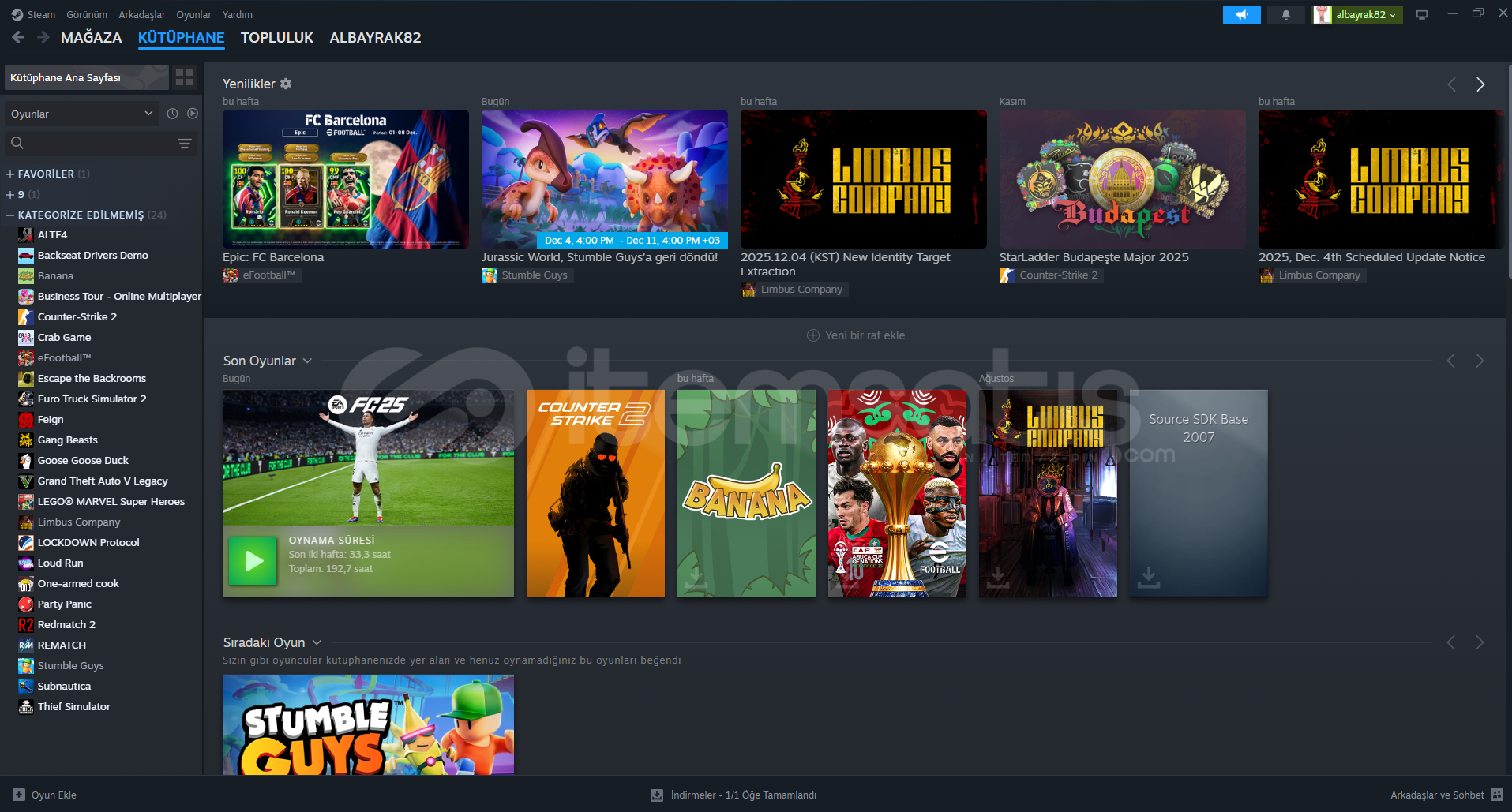Open Counter-Strike 2 tag under StarLadder news
1512x812 pixels.
pos(1050,275)
